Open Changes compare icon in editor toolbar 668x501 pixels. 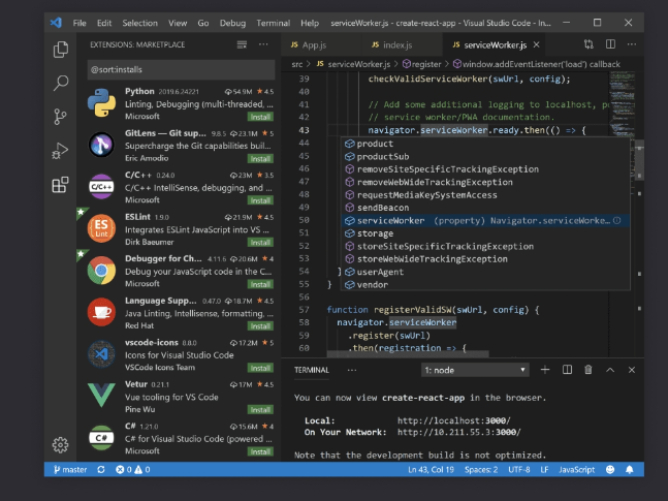pos(589,44)
